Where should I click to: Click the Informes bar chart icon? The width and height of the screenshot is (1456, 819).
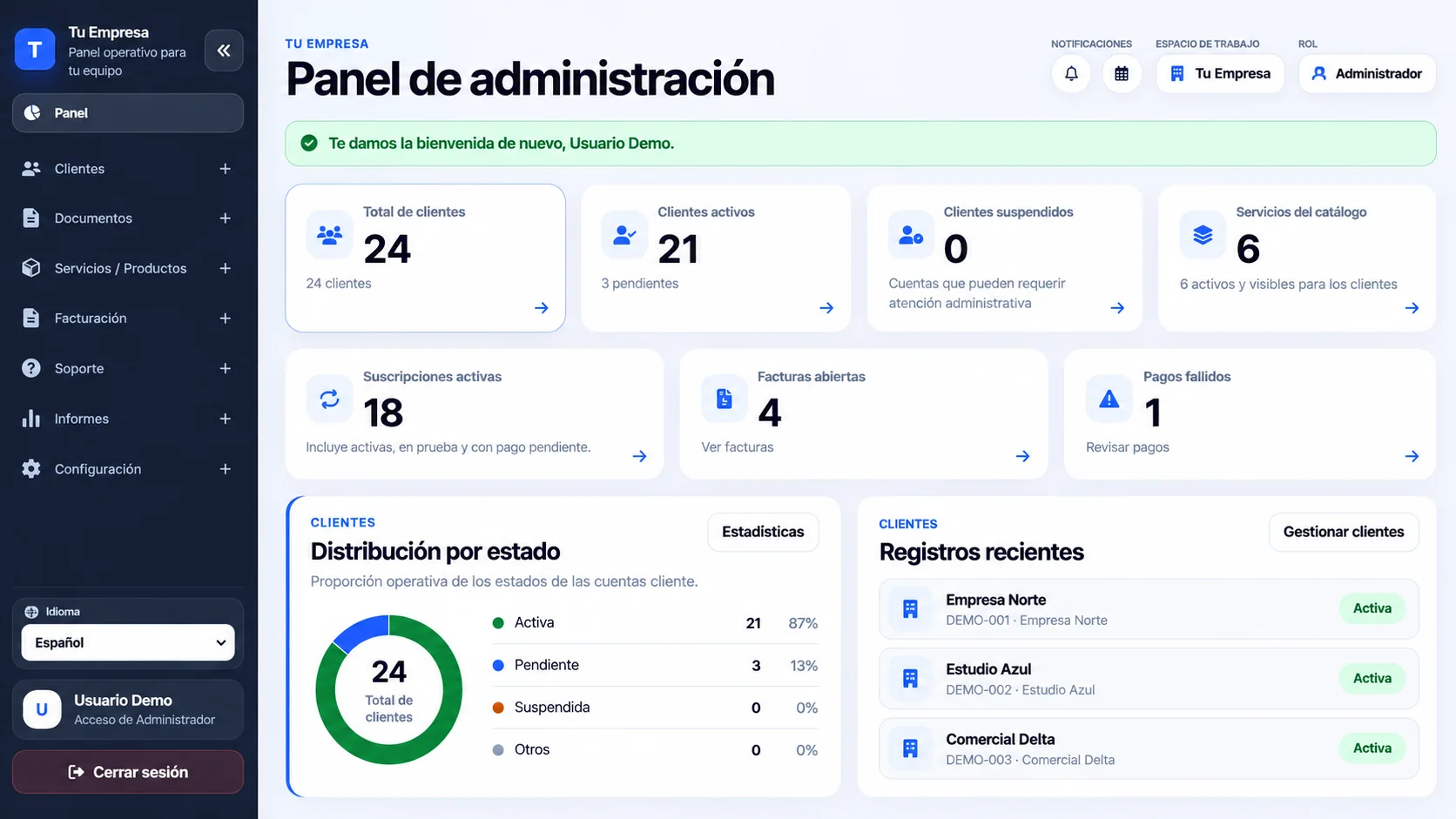click(x=31, y=419)
